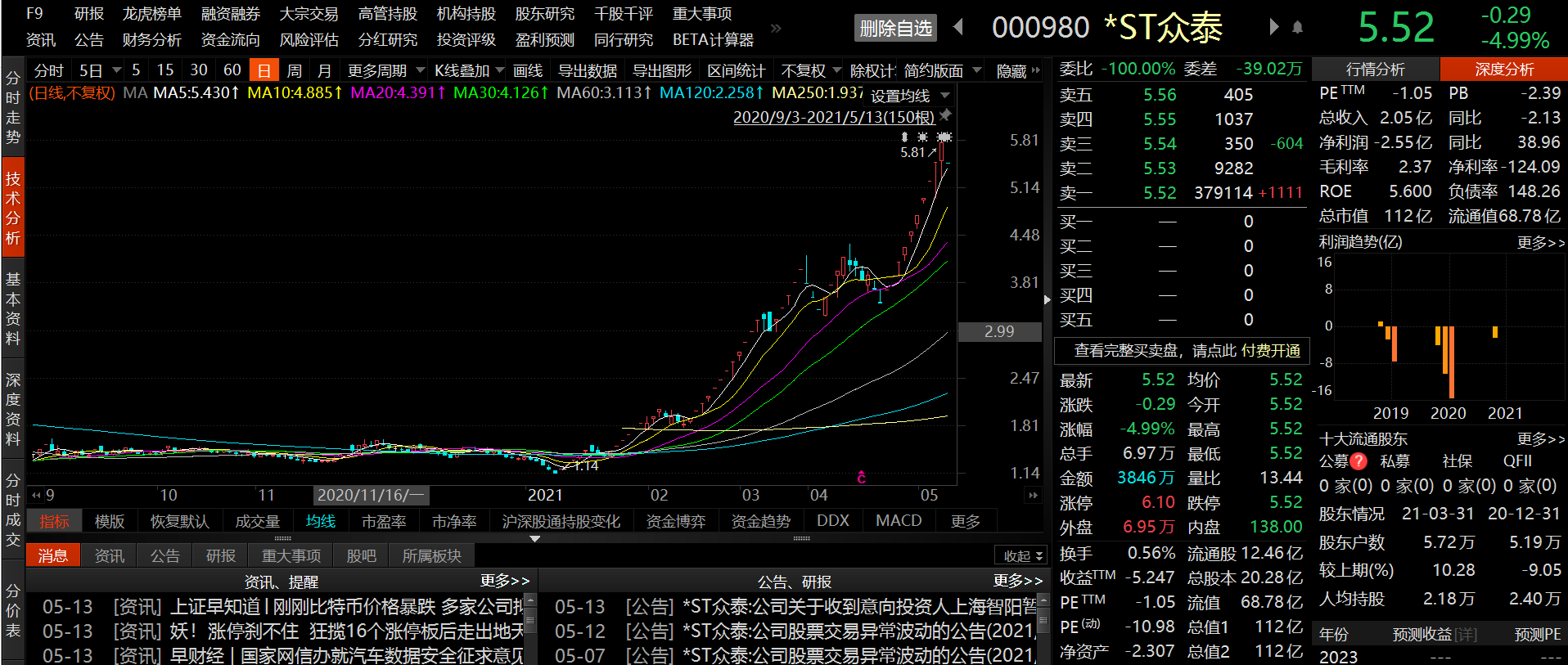
Task: Open the 分价表 side tab
Action: [x=12, y=610]
